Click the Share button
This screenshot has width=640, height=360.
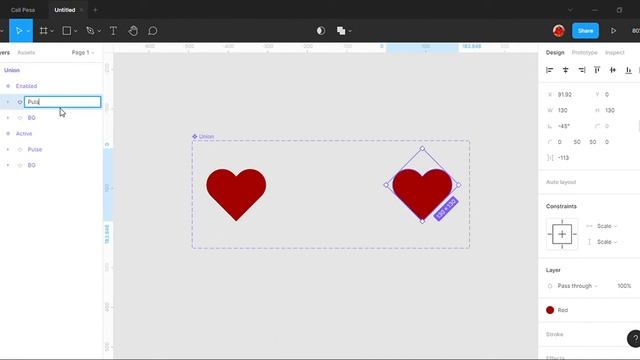tap(585, 31)
